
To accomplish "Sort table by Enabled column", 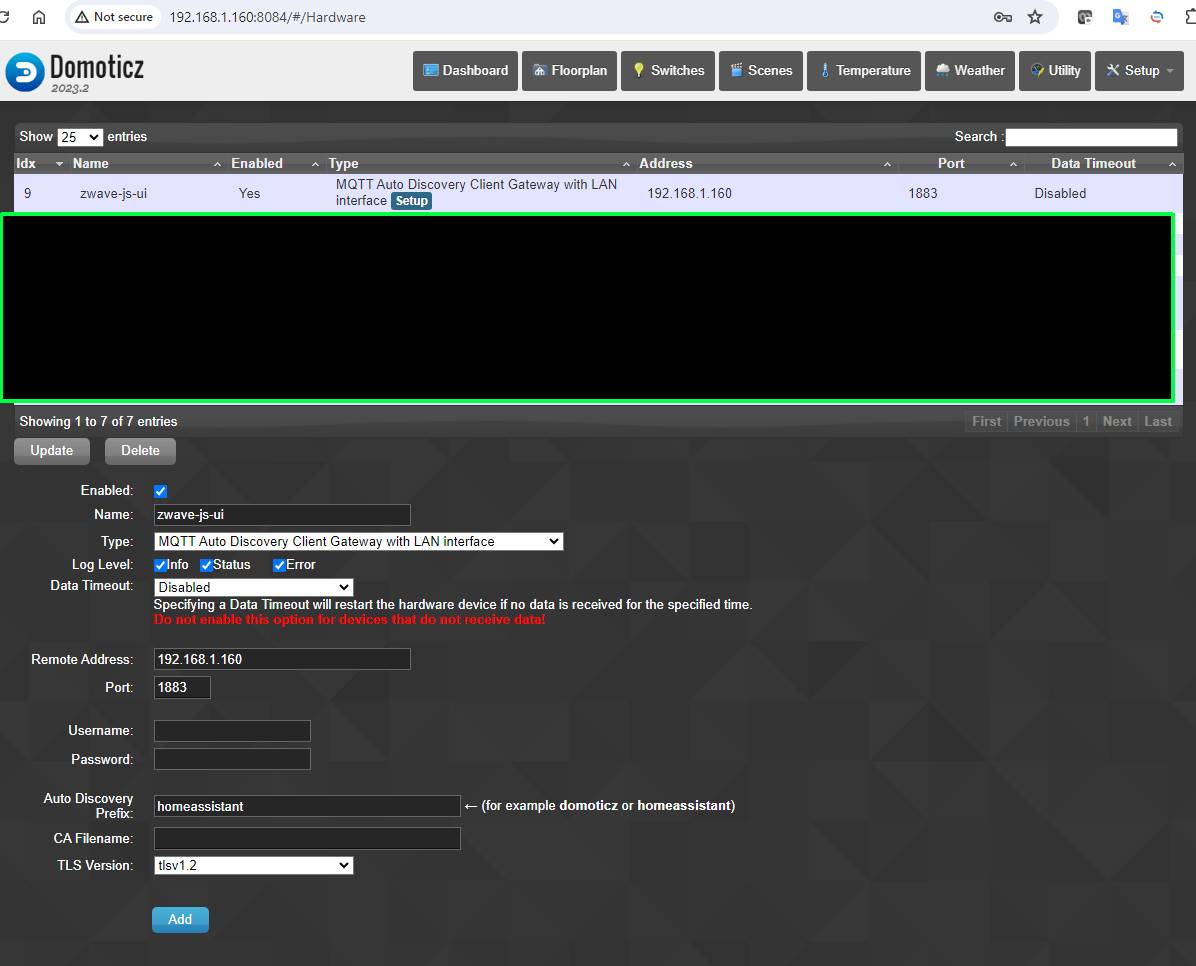I will pyautogui.click(x=275, y=163).
